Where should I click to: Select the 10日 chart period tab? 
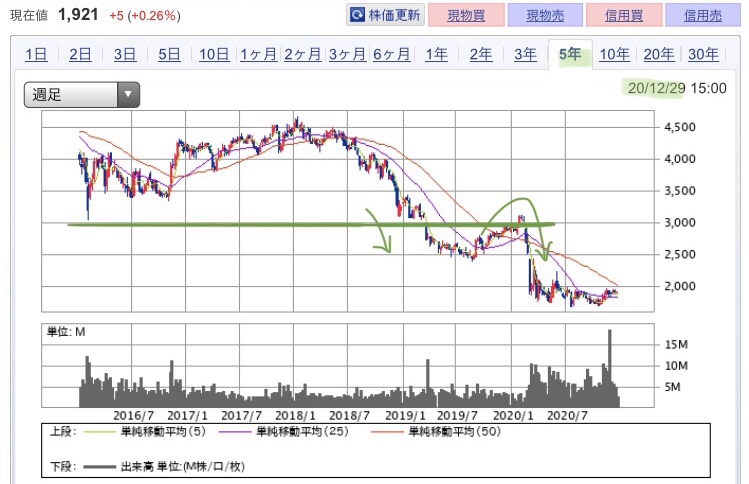pos(214,54)
